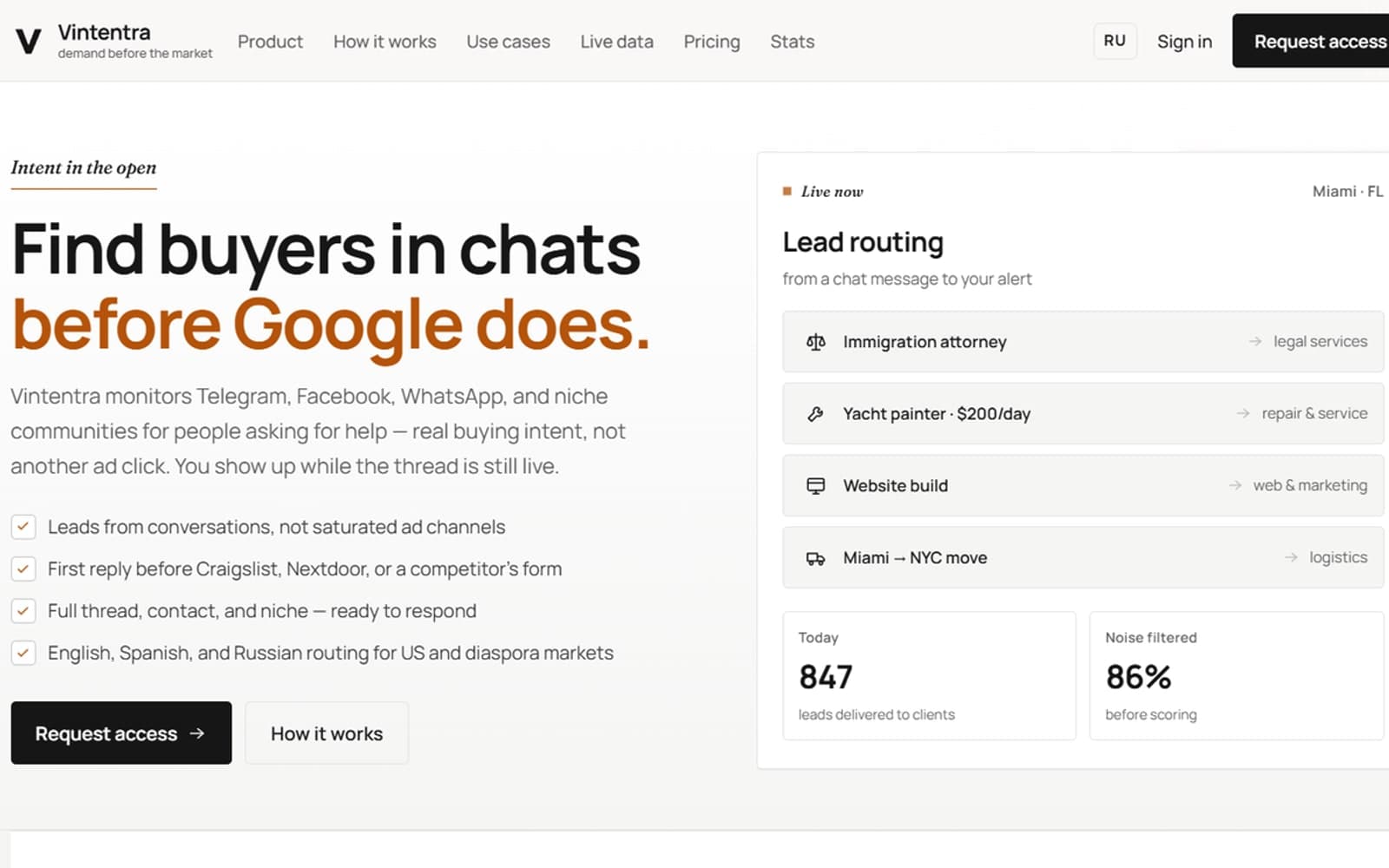This screenshot has width=1389, height=868.
Task: Open the Pricing navigation link
Action: click(712, 42)
